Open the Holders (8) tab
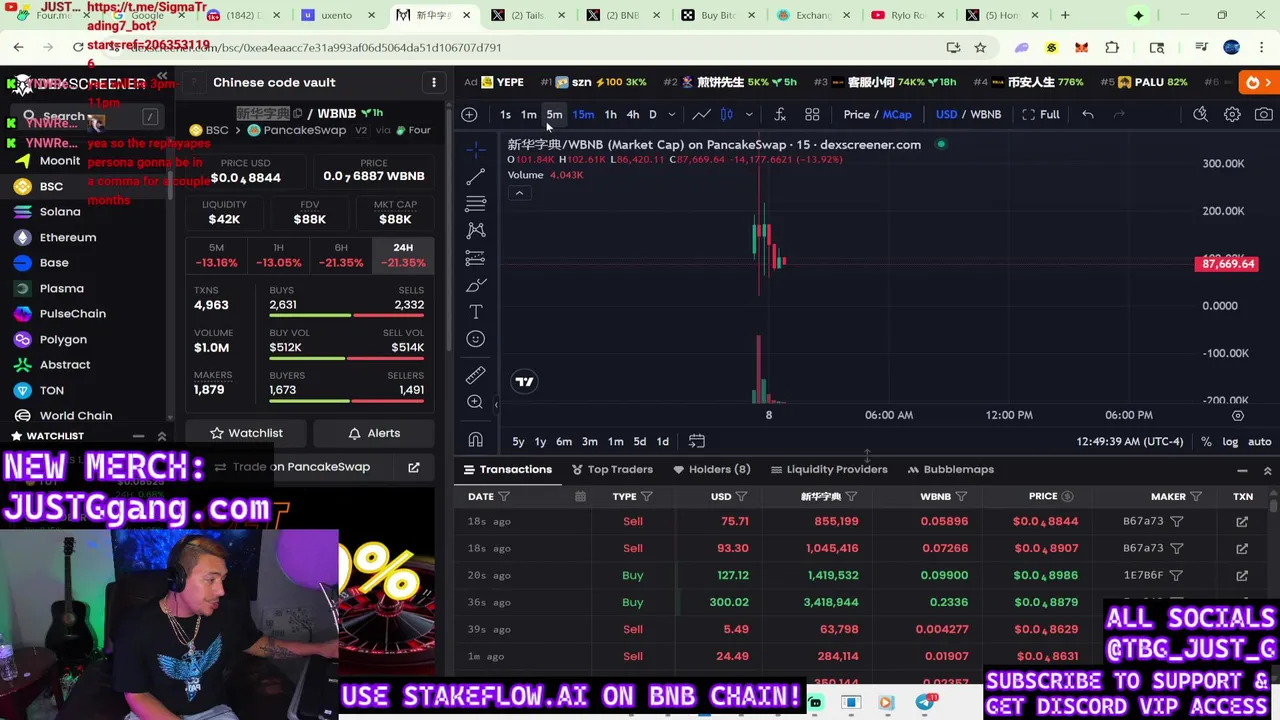 [x=711, y=469]
